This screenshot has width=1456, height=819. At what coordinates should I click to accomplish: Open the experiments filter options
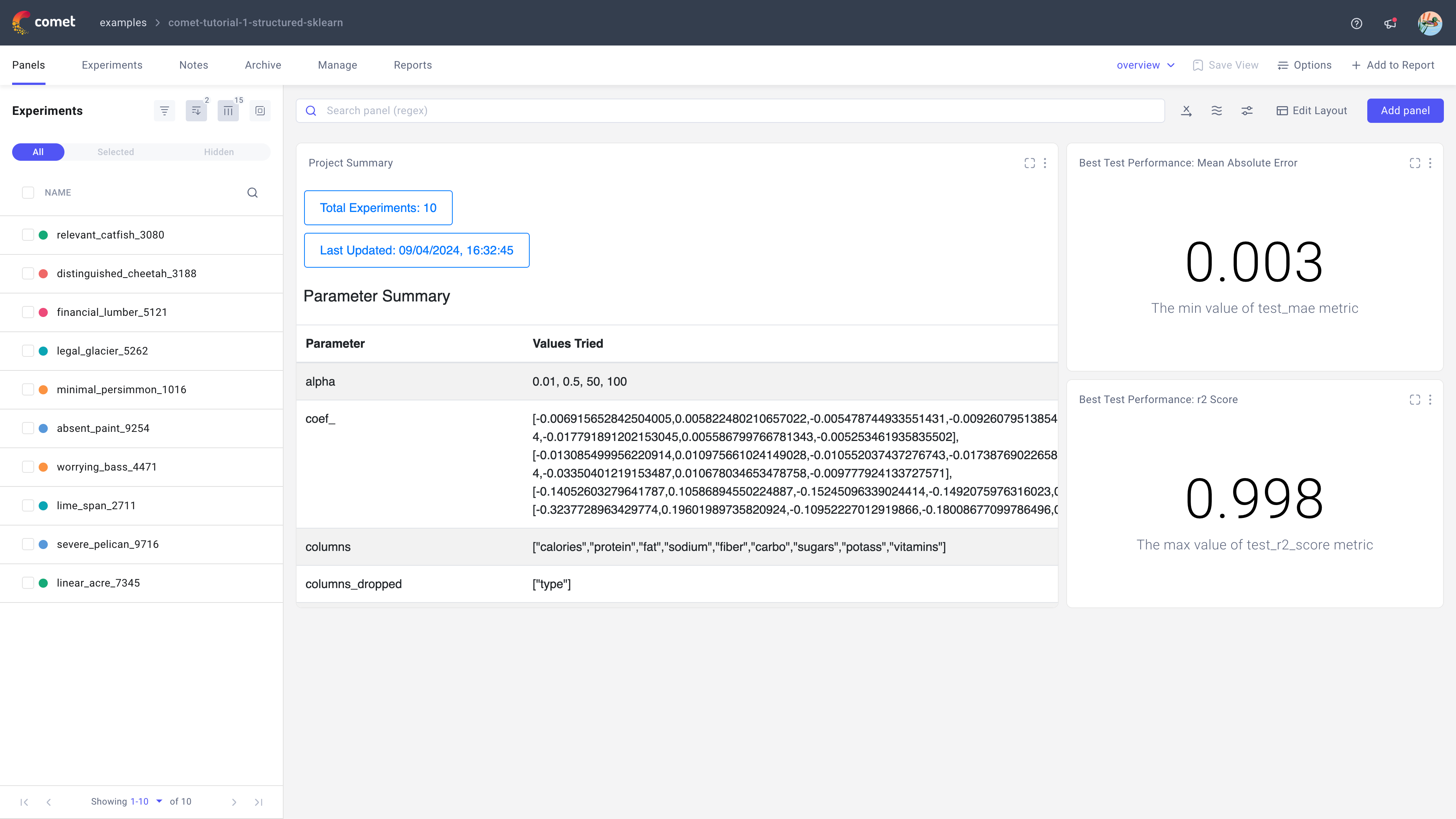coord(165,110)
